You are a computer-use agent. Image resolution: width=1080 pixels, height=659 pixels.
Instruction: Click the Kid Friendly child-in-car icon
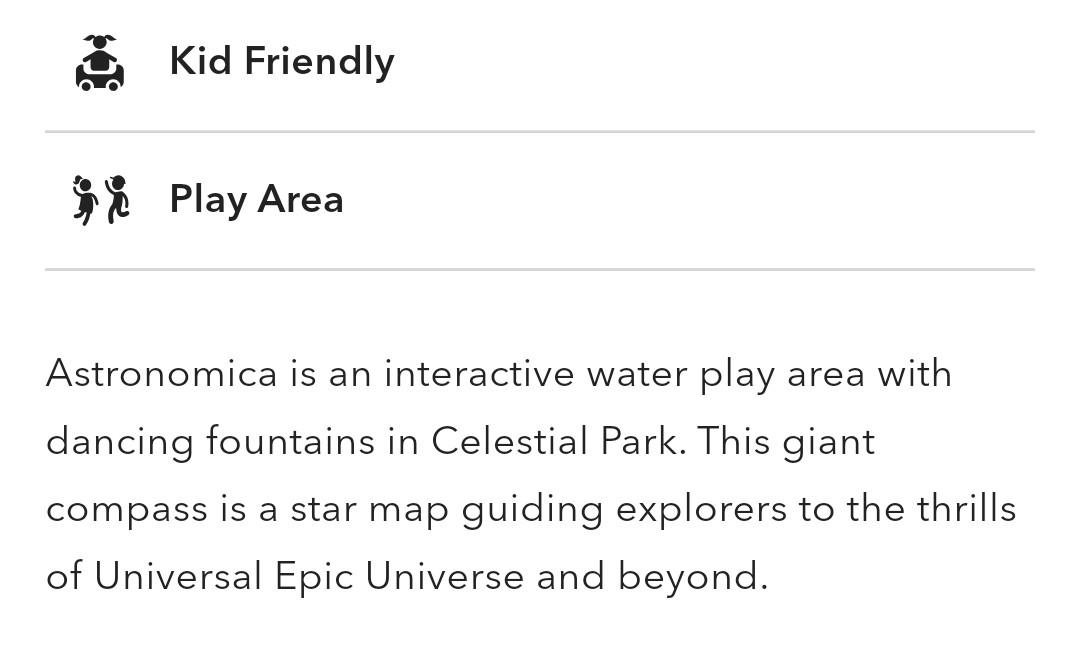coord(100,63)
